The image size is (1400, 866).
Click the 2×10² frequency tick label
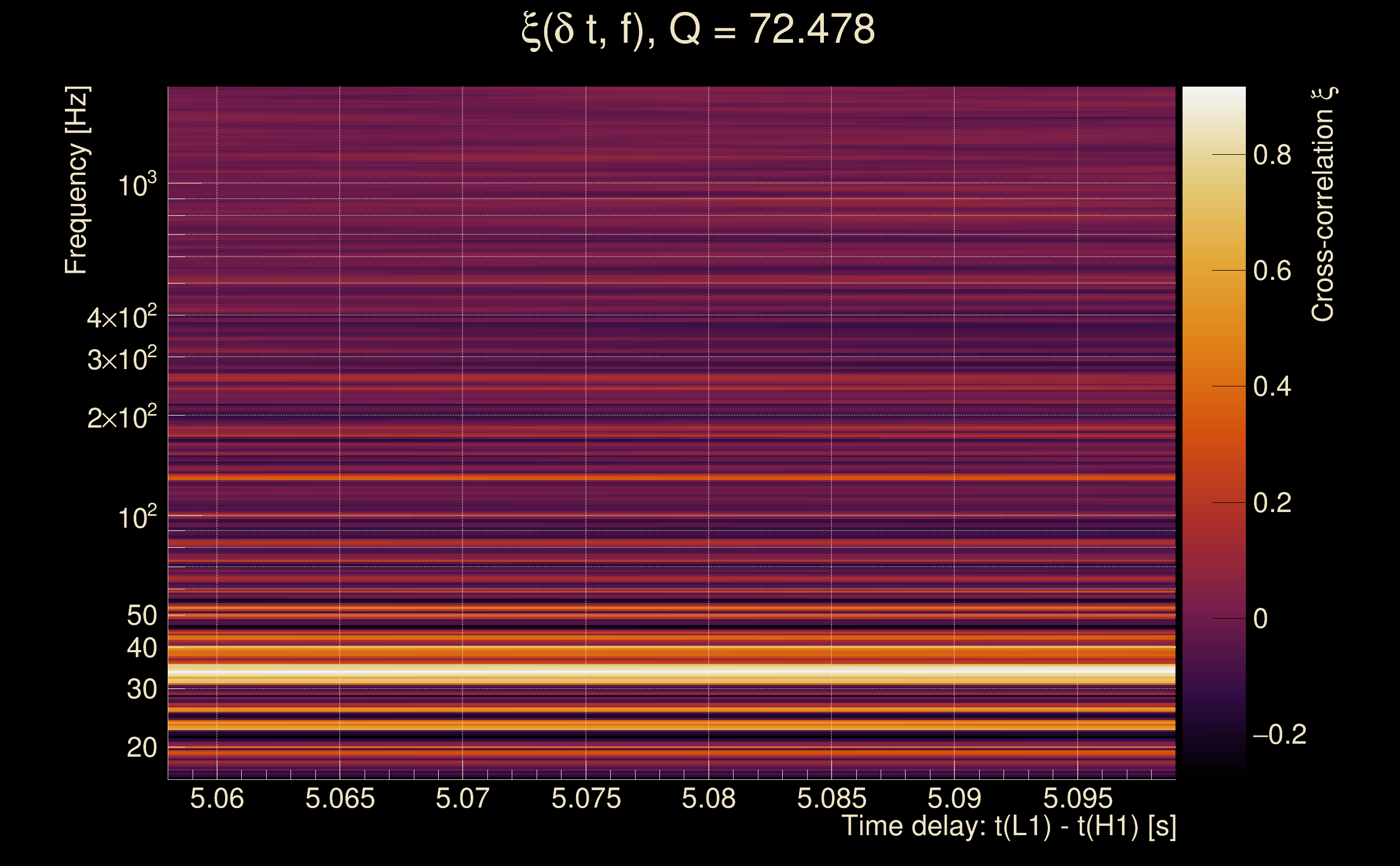point(122,417)
